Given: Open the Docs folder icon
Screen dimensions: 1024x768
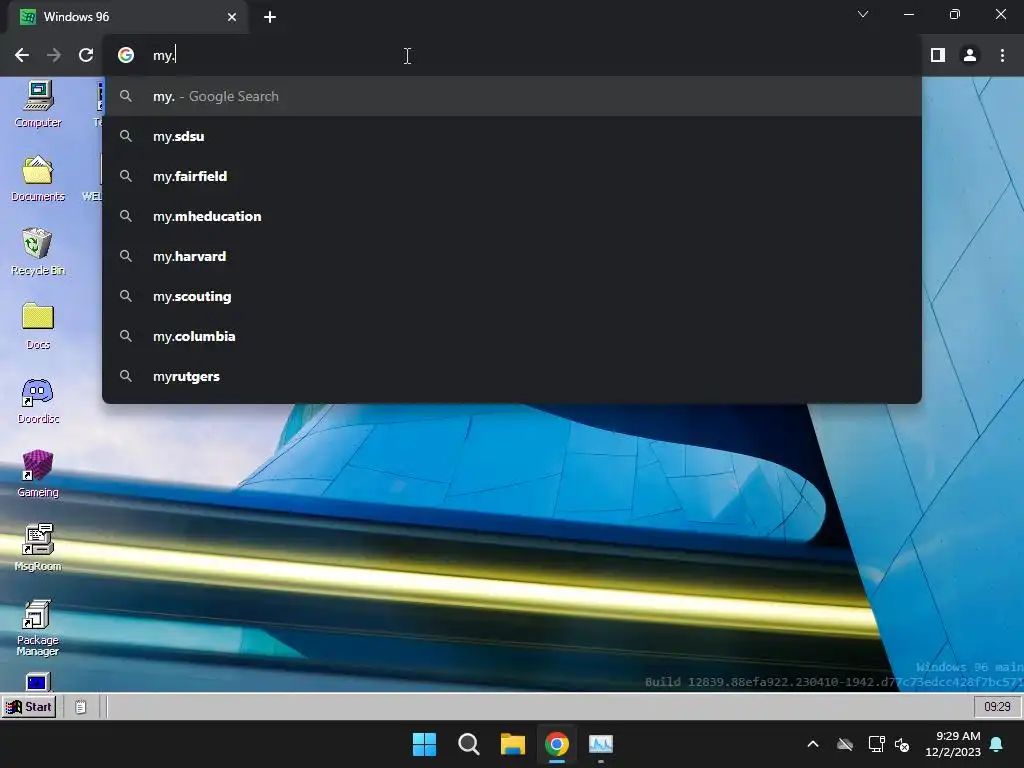Looking at the screenshot, I should (38, 326).
